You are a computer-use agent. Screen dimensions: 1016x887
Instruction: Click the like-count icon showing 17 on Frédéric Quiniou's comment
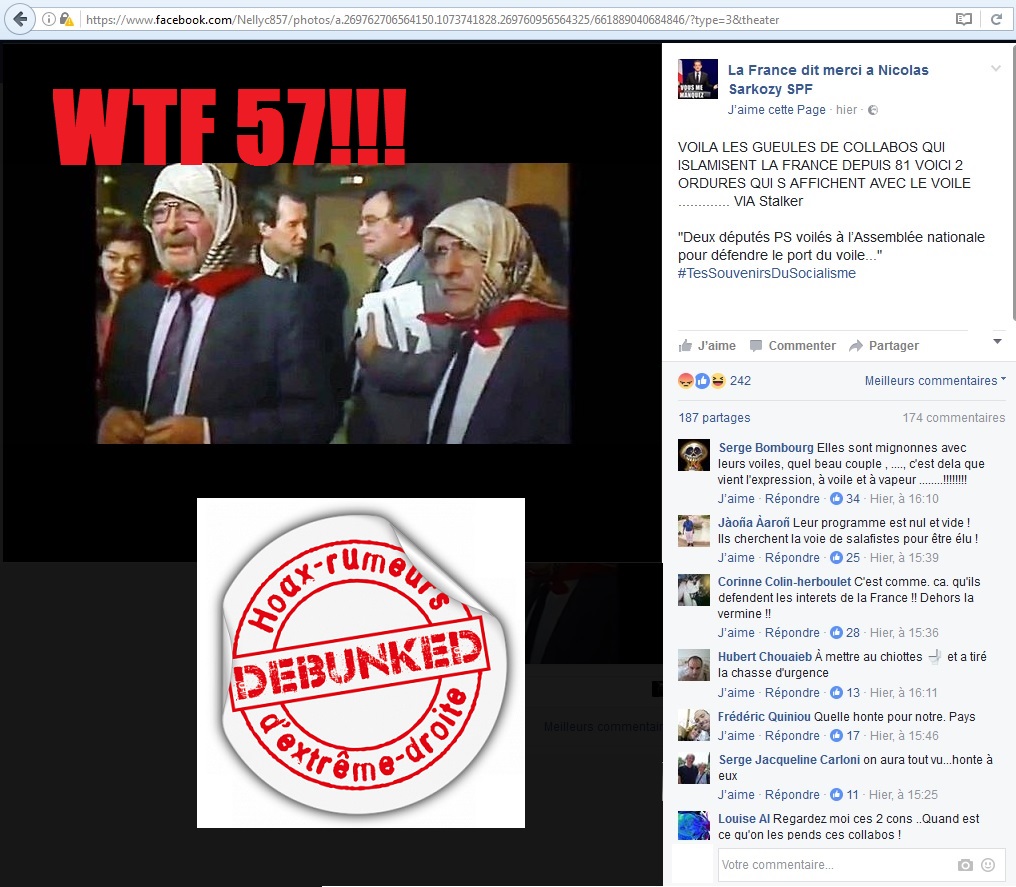coord(837,736)
